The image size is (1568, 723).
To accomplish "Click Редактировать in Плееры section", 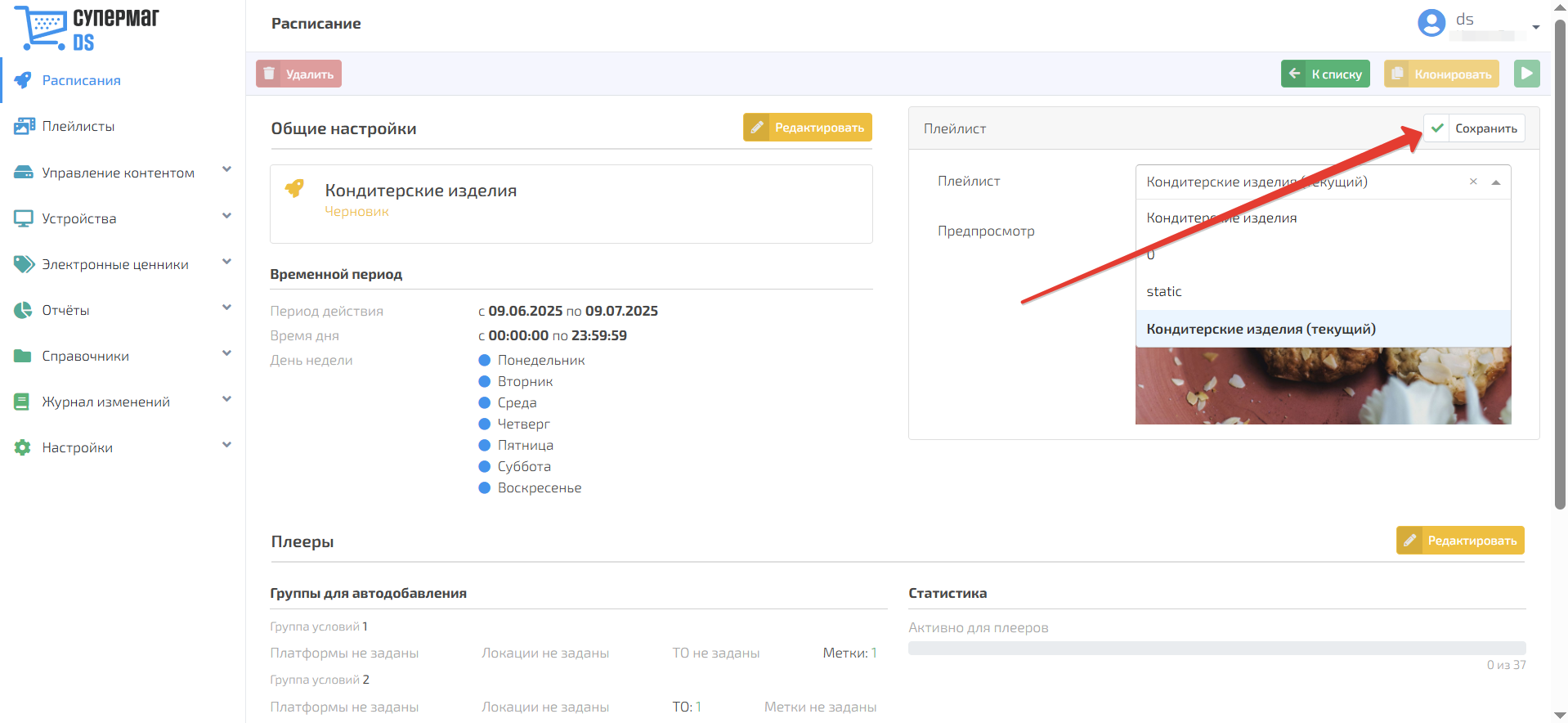I will (x=1460, y=540).
